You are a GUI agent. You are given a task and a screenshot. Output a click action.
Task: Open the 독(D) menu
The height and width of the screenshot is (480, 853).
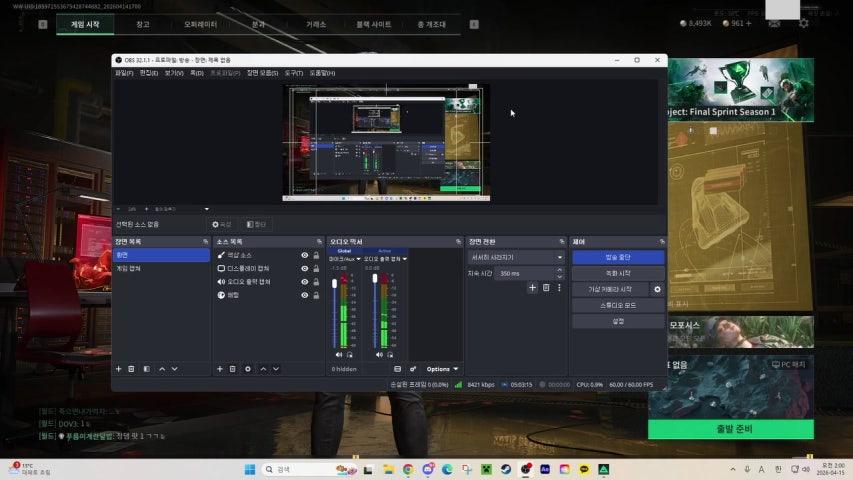[196, 73]
